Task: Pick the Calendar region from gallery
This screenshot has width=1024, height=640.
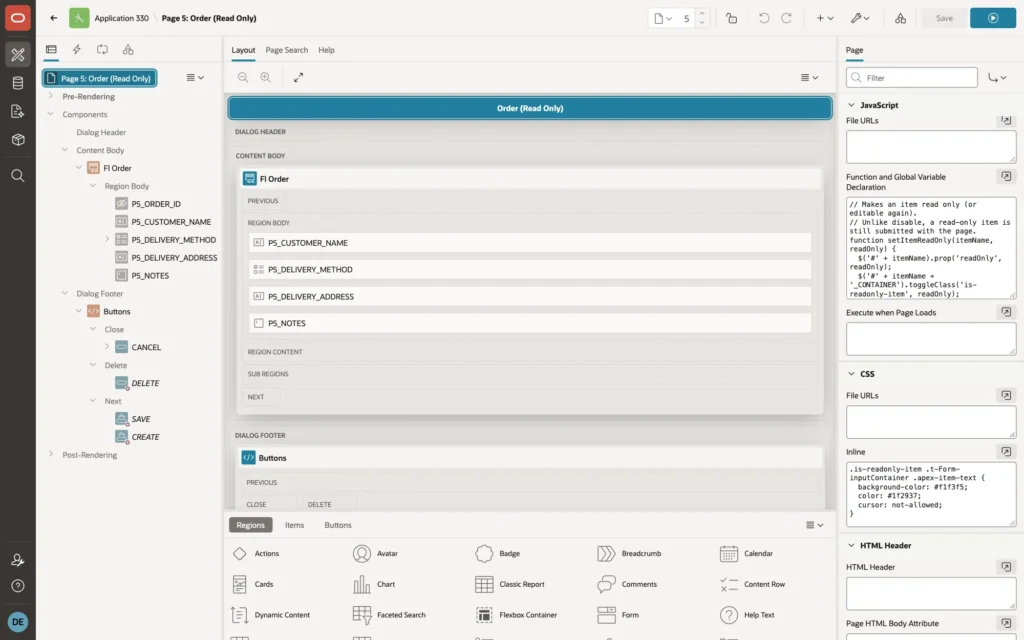Action: (x=746, y=553)
